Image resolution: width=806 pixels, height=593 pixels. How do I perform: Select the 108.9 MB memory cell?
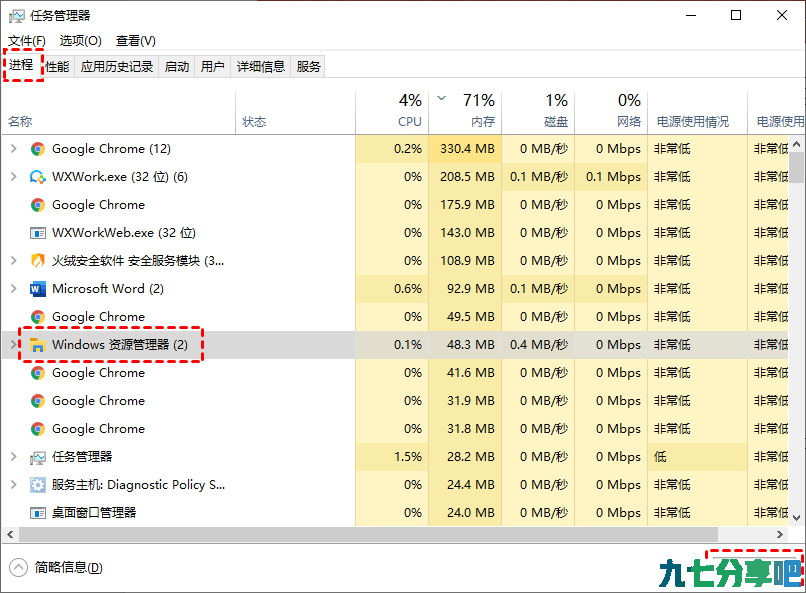coord(465,261)
